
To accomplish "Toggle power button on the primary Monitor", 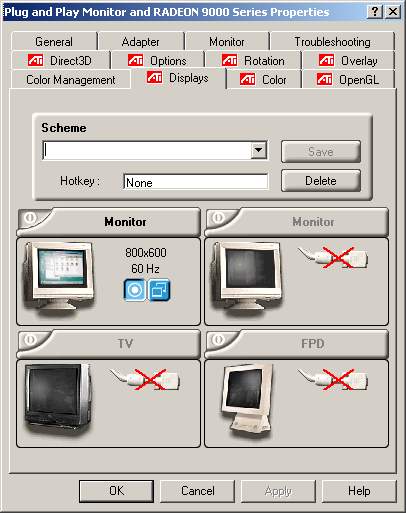I will pos(30,217).
